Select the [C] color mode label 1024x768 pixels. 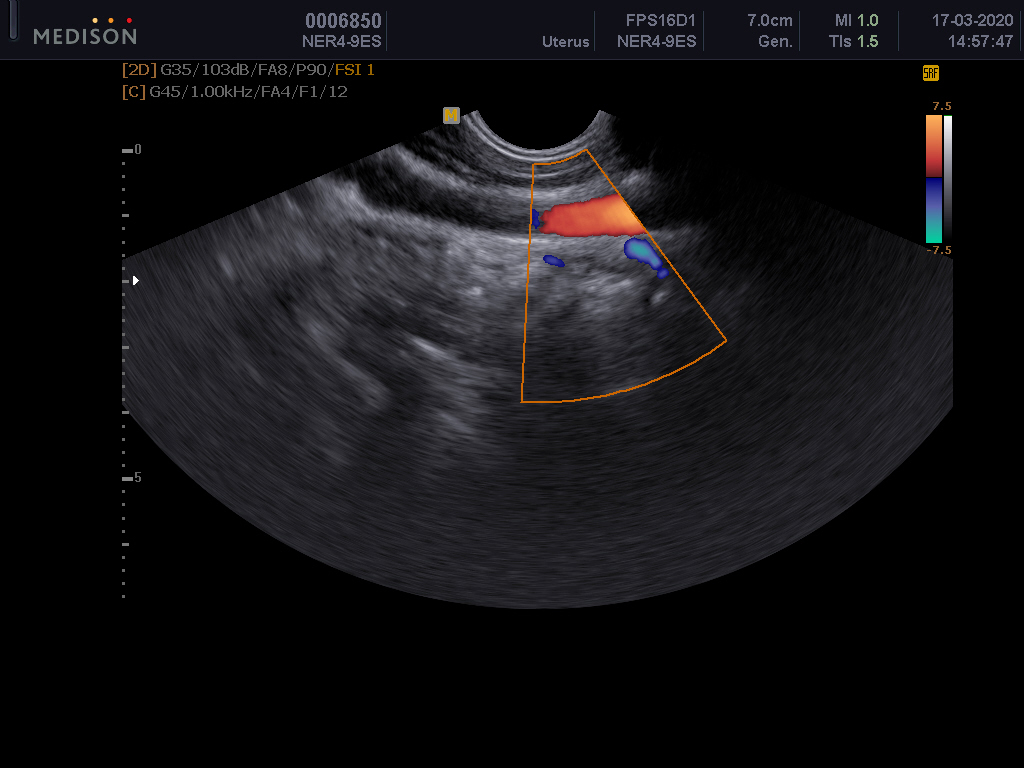point(133,91)
